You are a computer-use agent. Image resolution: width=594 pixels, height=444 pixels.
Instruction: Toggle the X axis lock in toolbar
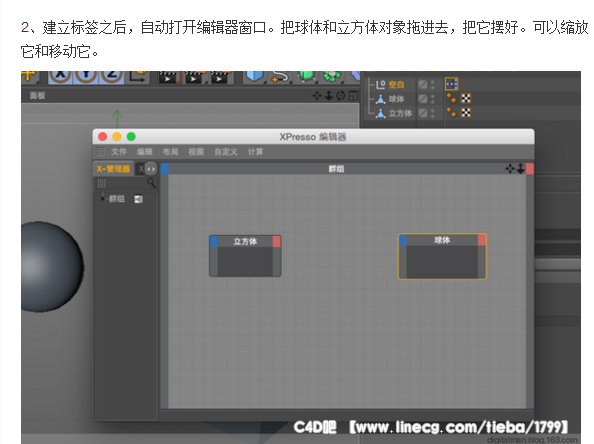61,76
